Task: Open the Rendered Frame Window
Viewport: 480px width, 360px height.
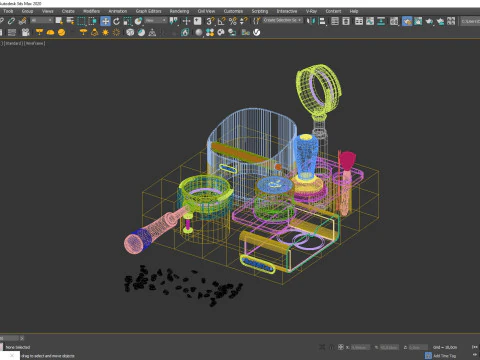Action: (418, 21)
